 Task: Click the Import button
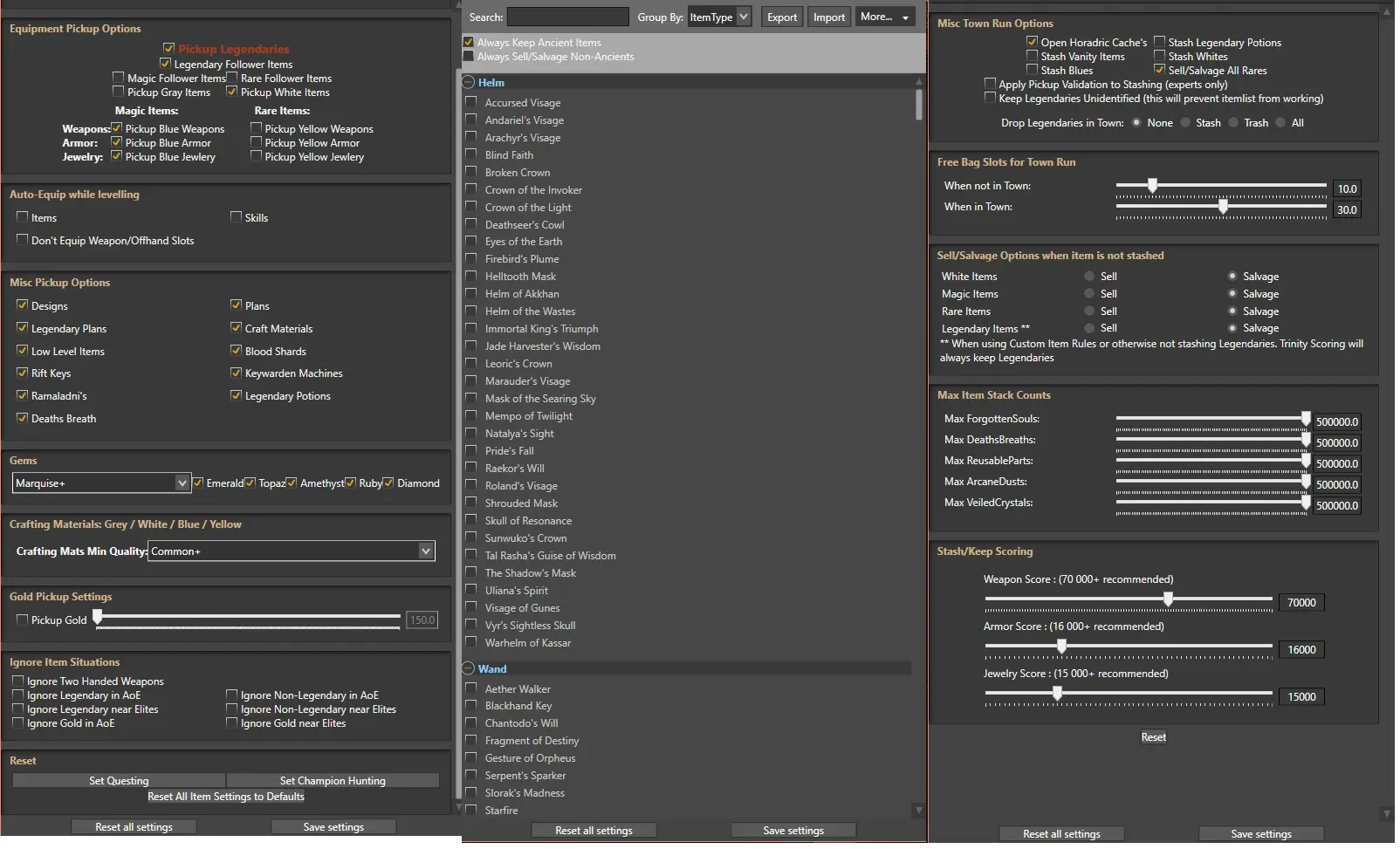click(x=828, y=17)
